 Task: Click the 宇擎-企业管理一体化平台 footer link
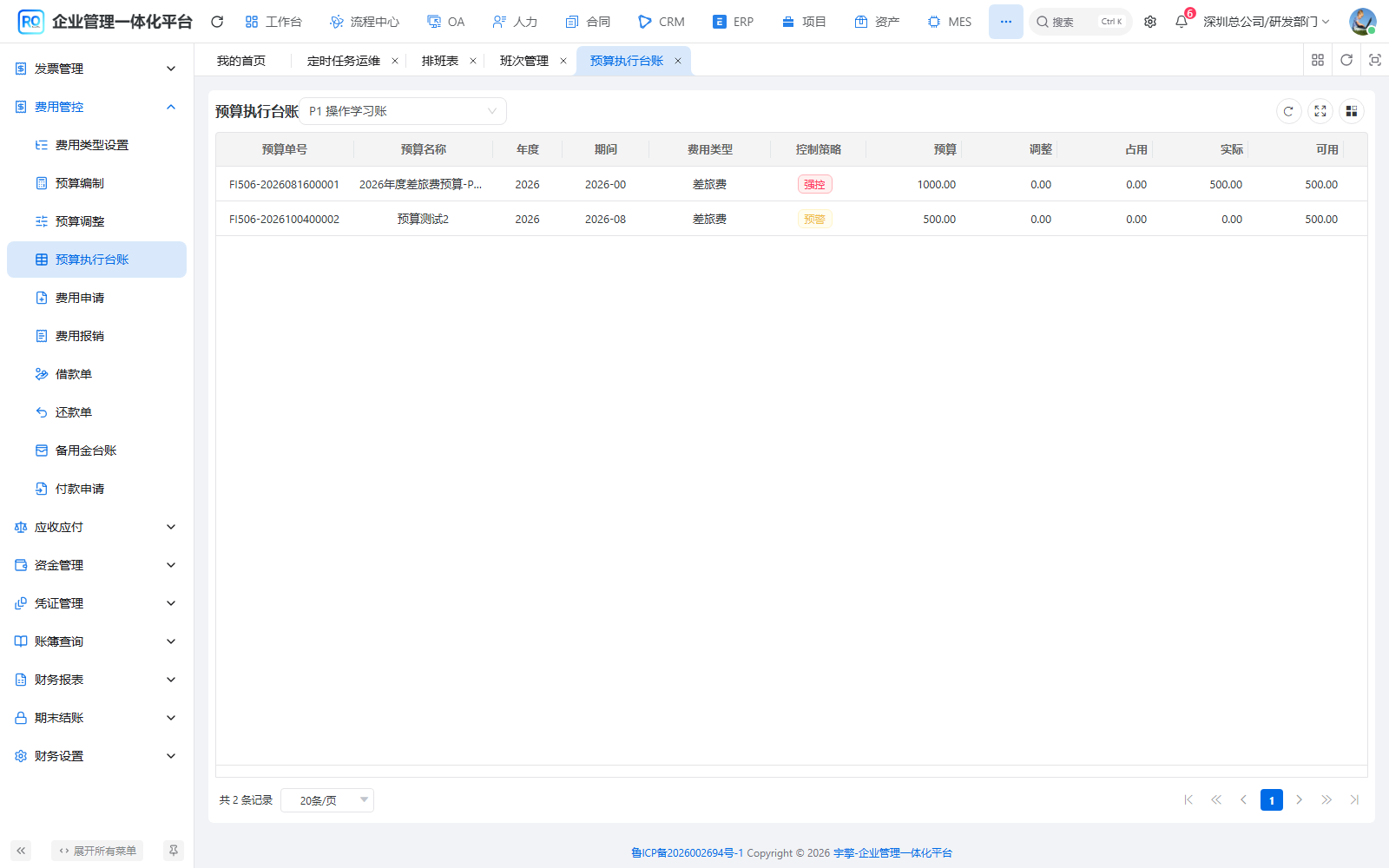[x=892, y=853]
